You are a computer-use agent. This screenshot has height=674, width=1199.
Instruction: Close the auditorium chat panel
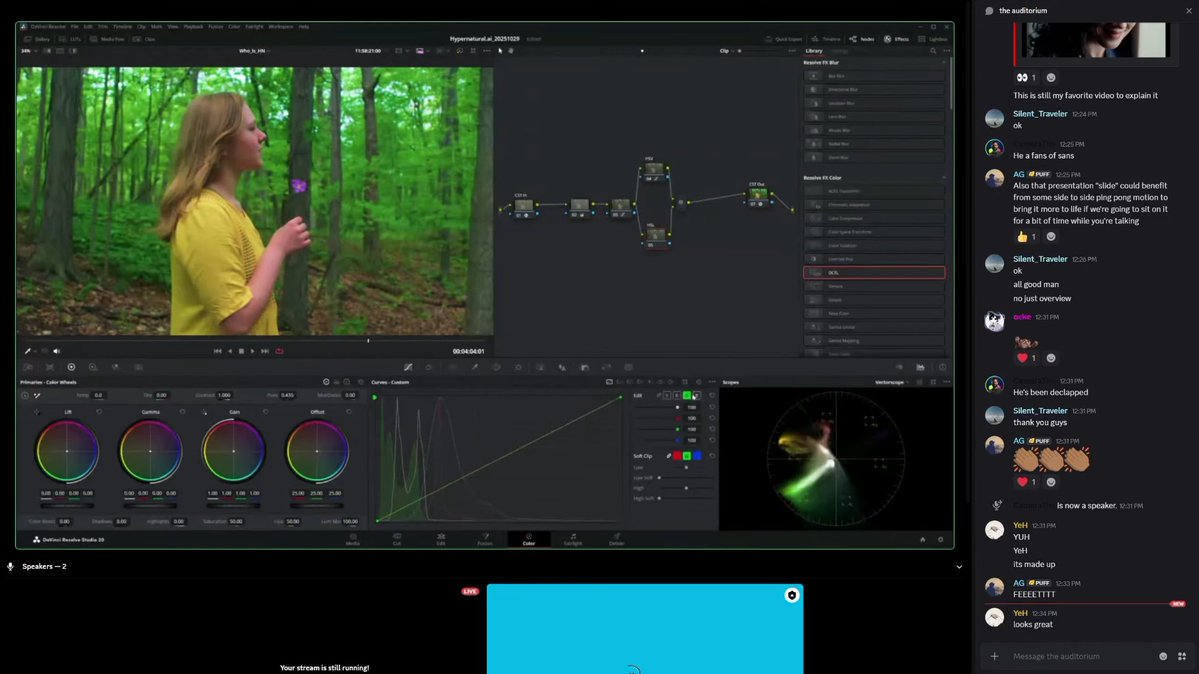1188,11
